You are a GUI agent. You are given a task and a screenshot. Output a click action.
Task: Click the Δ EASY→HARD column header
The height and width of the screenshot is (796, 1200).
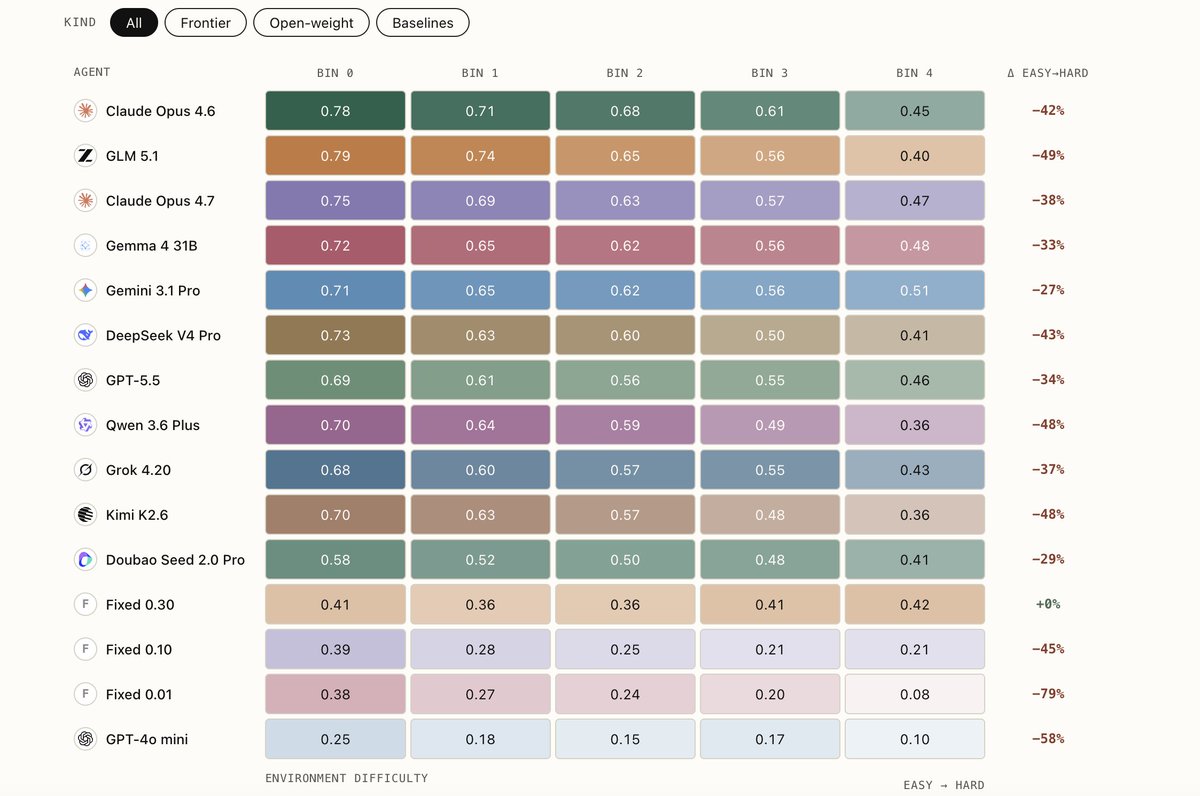pos(1048,73)
